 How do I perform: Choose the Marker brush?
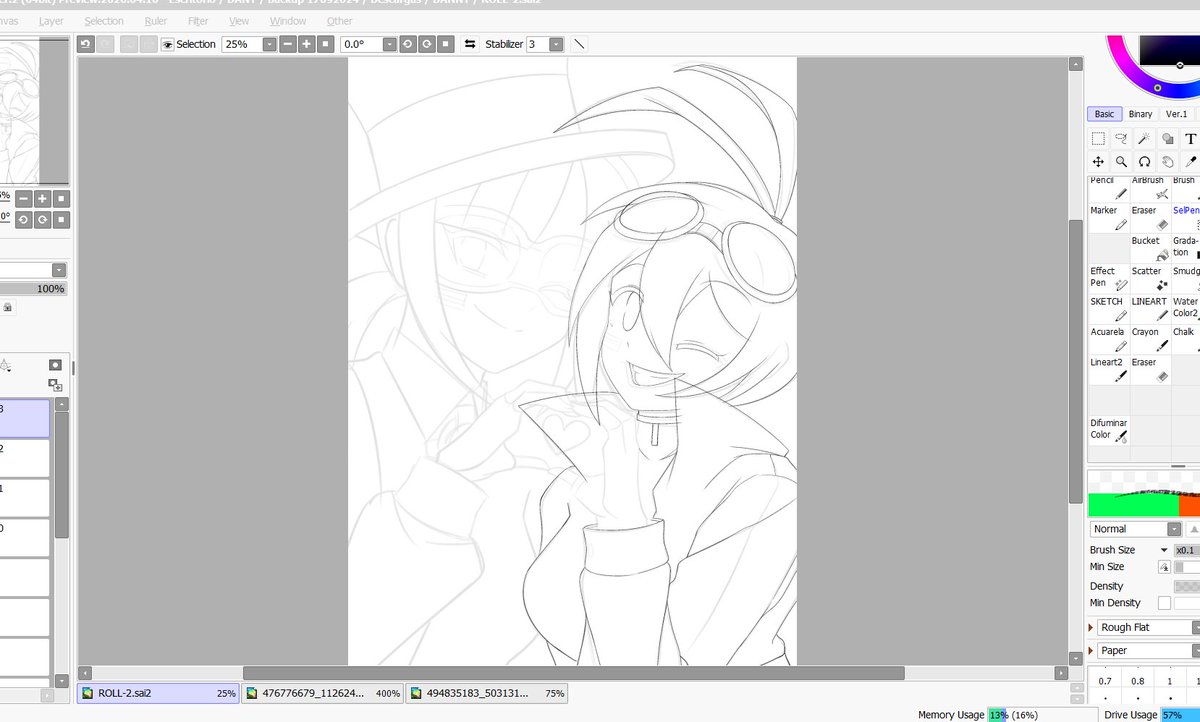1108,219
